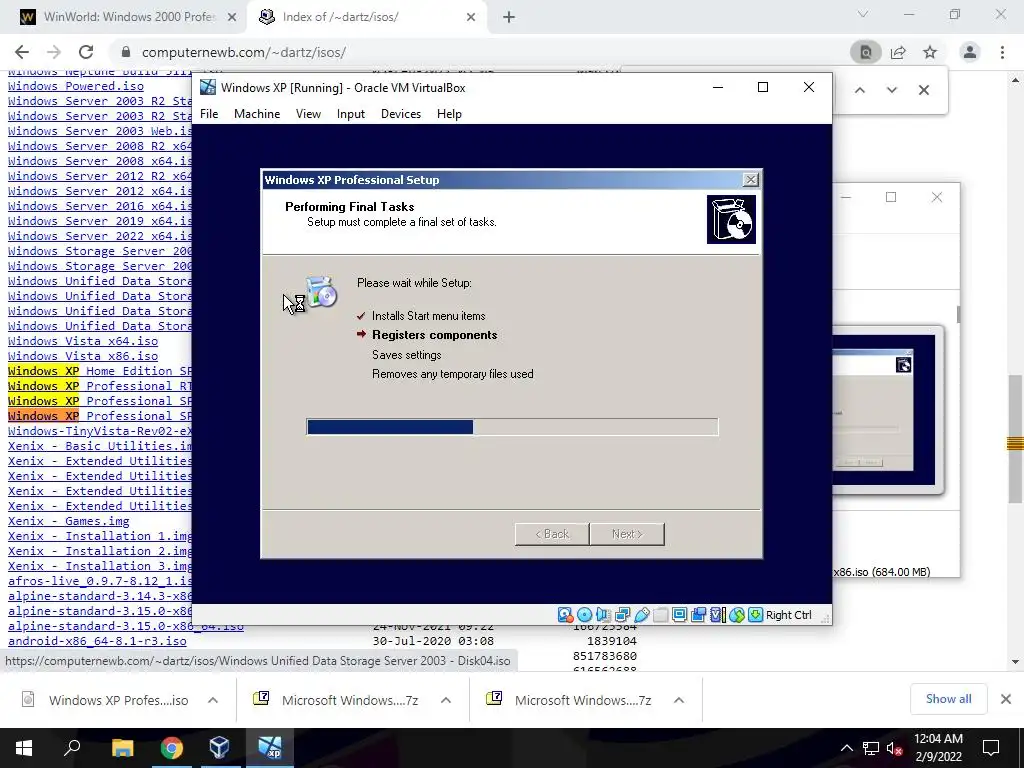Open VirtualBox Manager taskbar icon

click(x=219, y=748)
